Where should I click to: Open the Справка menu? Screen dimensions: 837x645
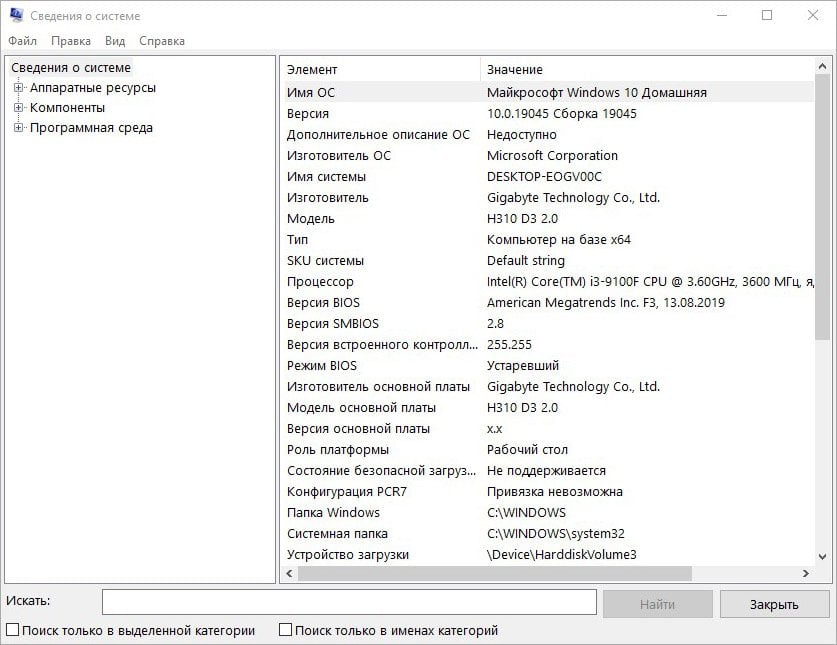(x=162, y=41)
